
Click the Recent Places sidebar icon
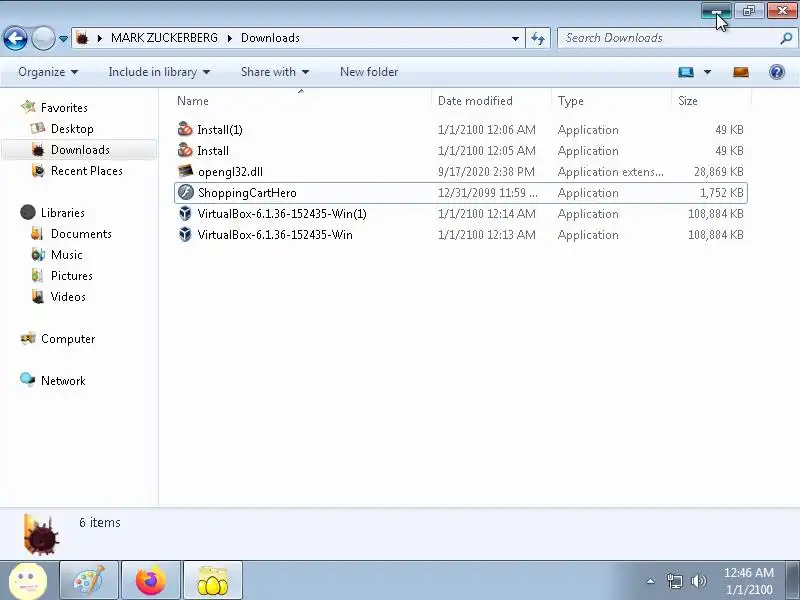pyautogui.click(x=38, y=170)
